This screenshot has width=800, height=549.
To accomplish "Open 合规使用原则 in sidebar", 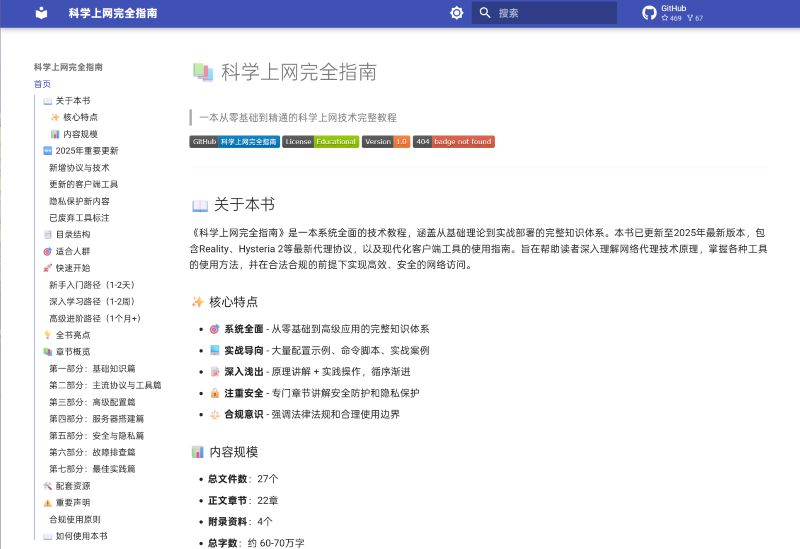I will click(x=75, y=519).
